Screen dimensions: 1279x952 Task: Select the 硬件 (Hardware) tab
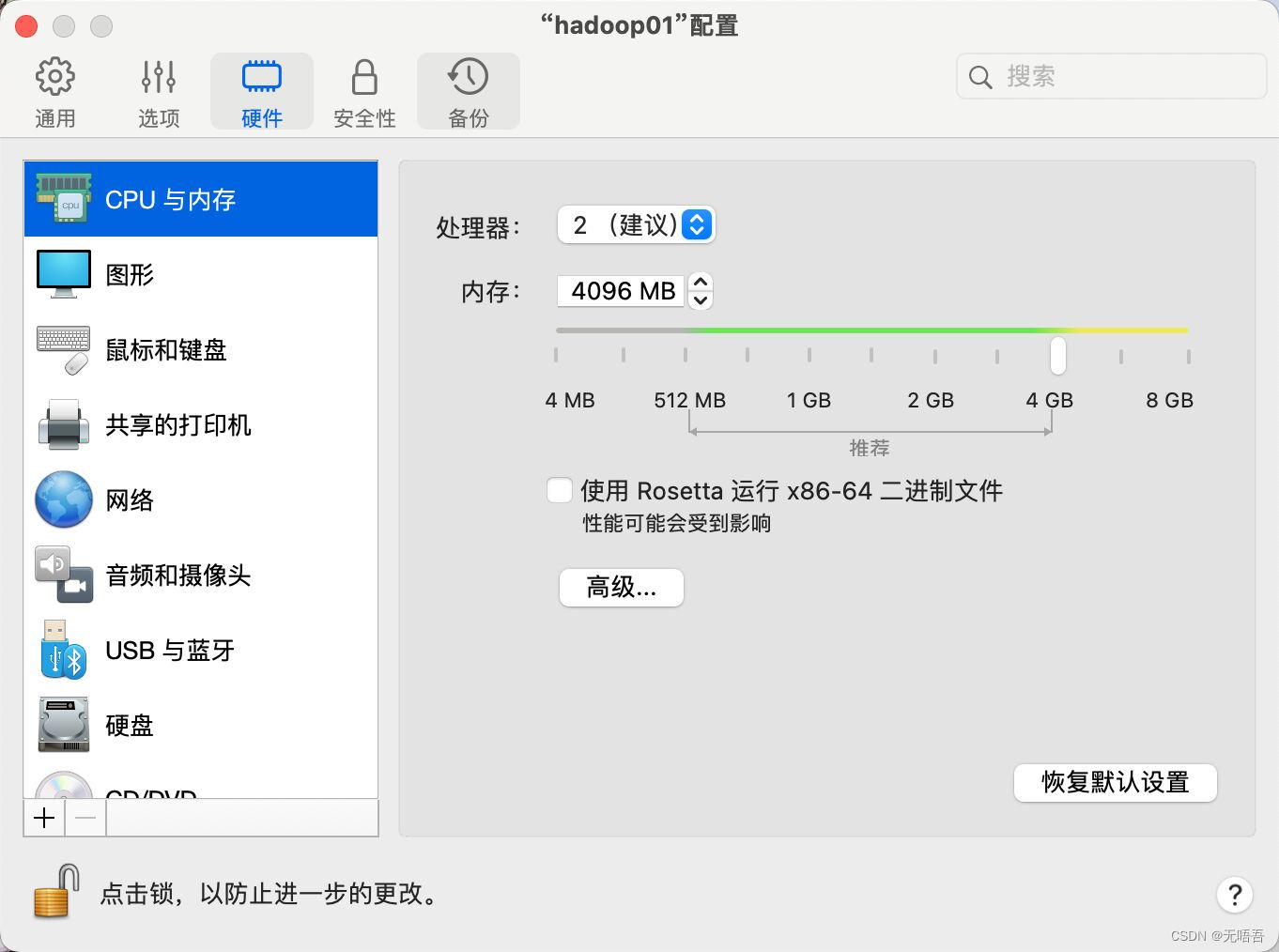[x=262, y=92]
